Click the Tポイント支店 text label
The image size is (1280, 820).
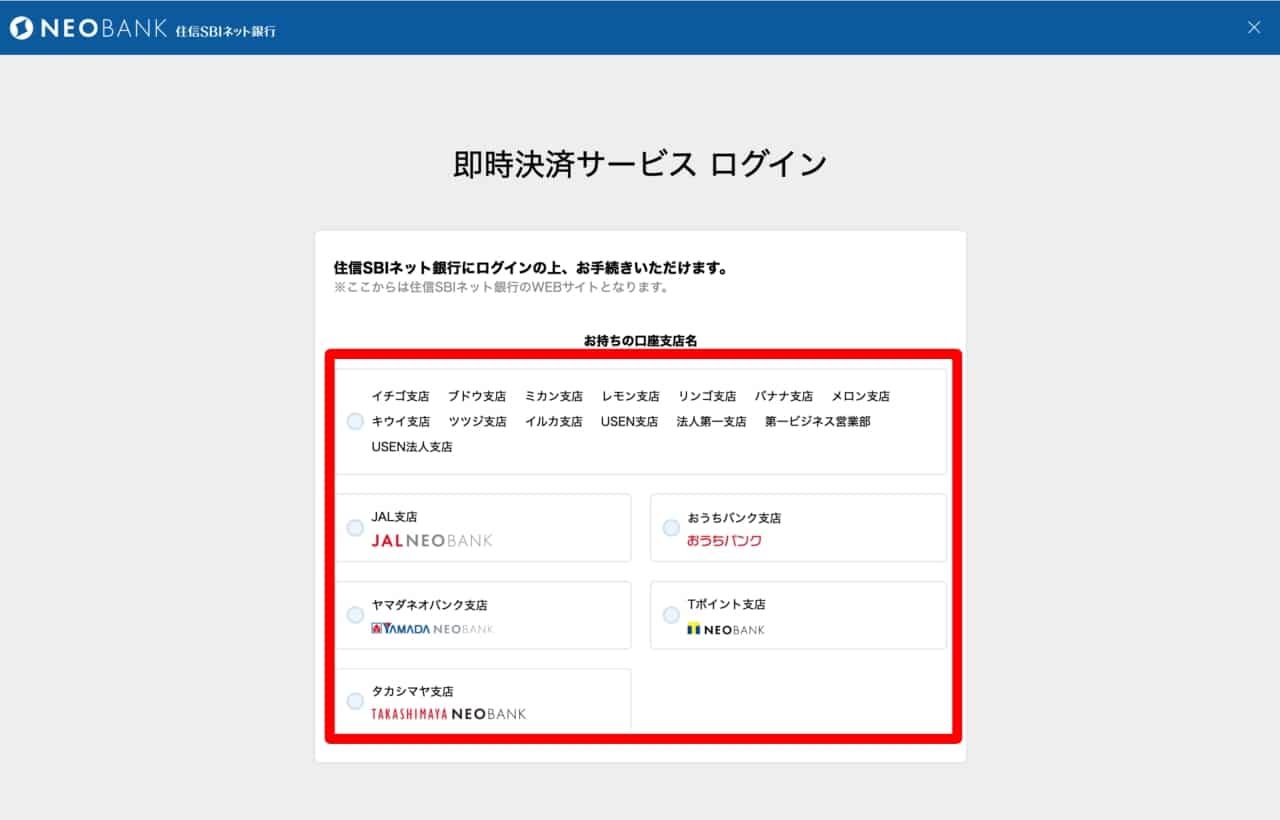[726, 604]
